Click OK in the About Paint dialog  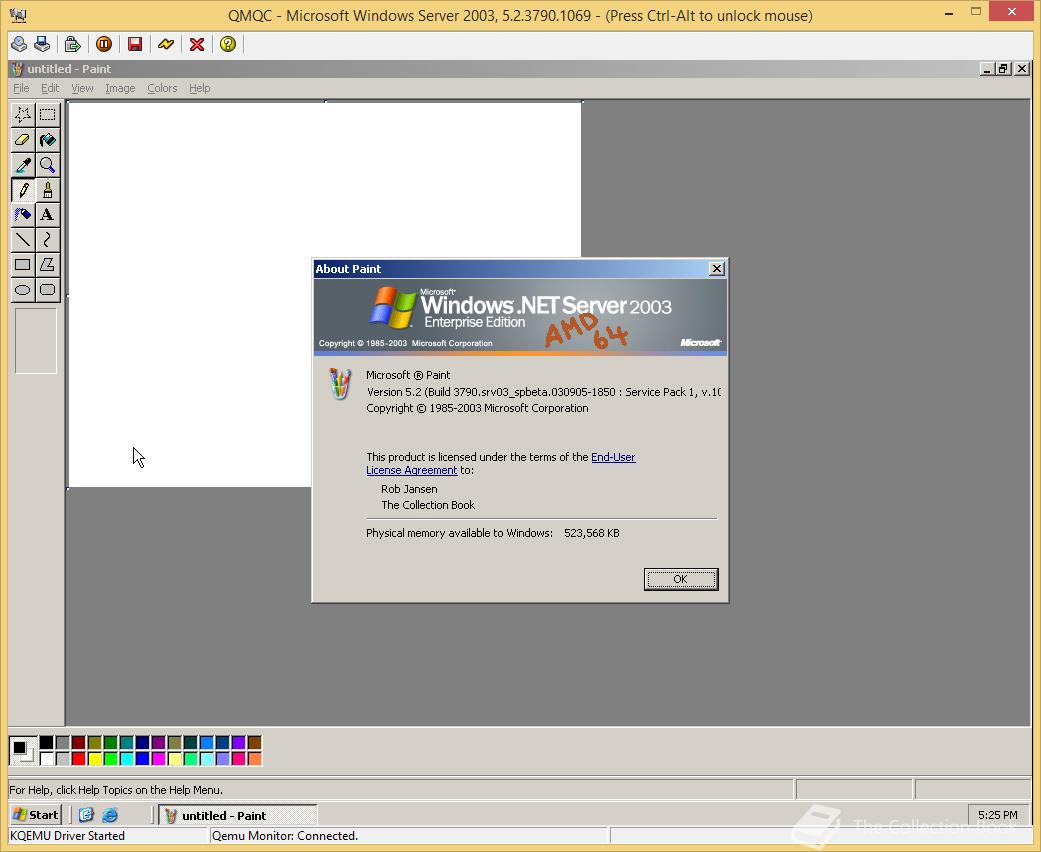681,579
